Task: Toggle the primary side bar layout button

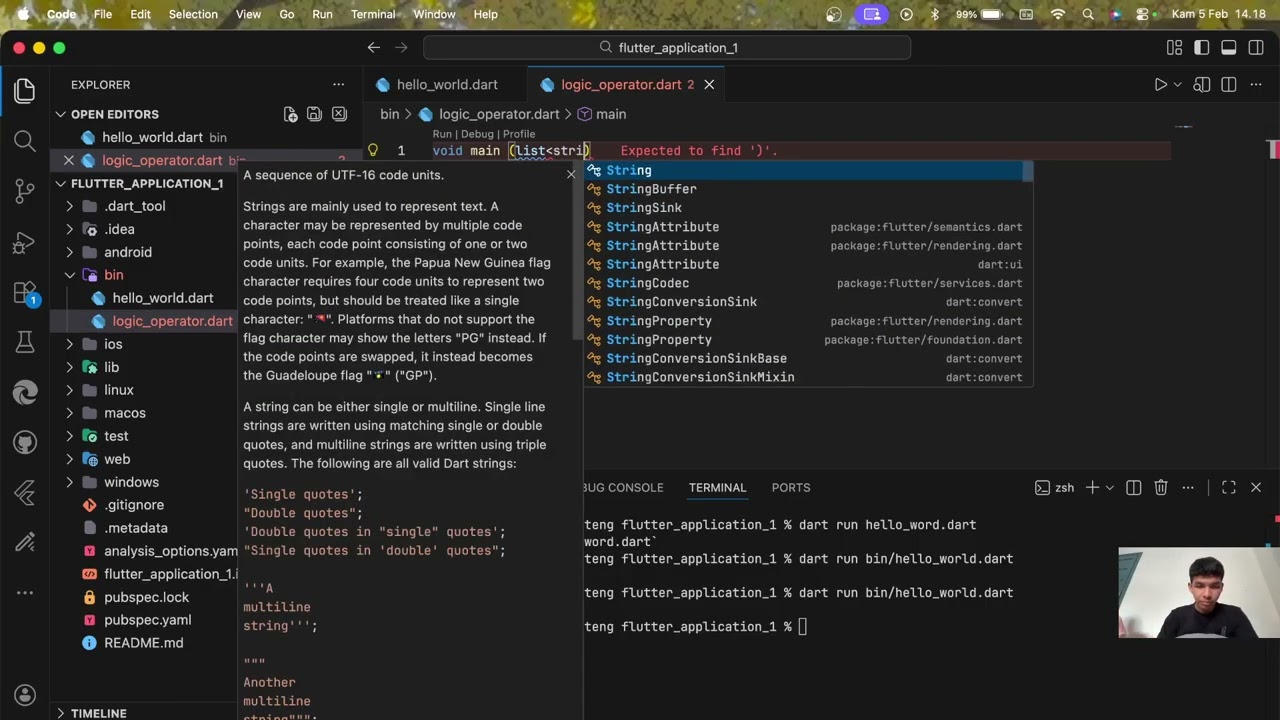Action: (x=1202, y=48)
